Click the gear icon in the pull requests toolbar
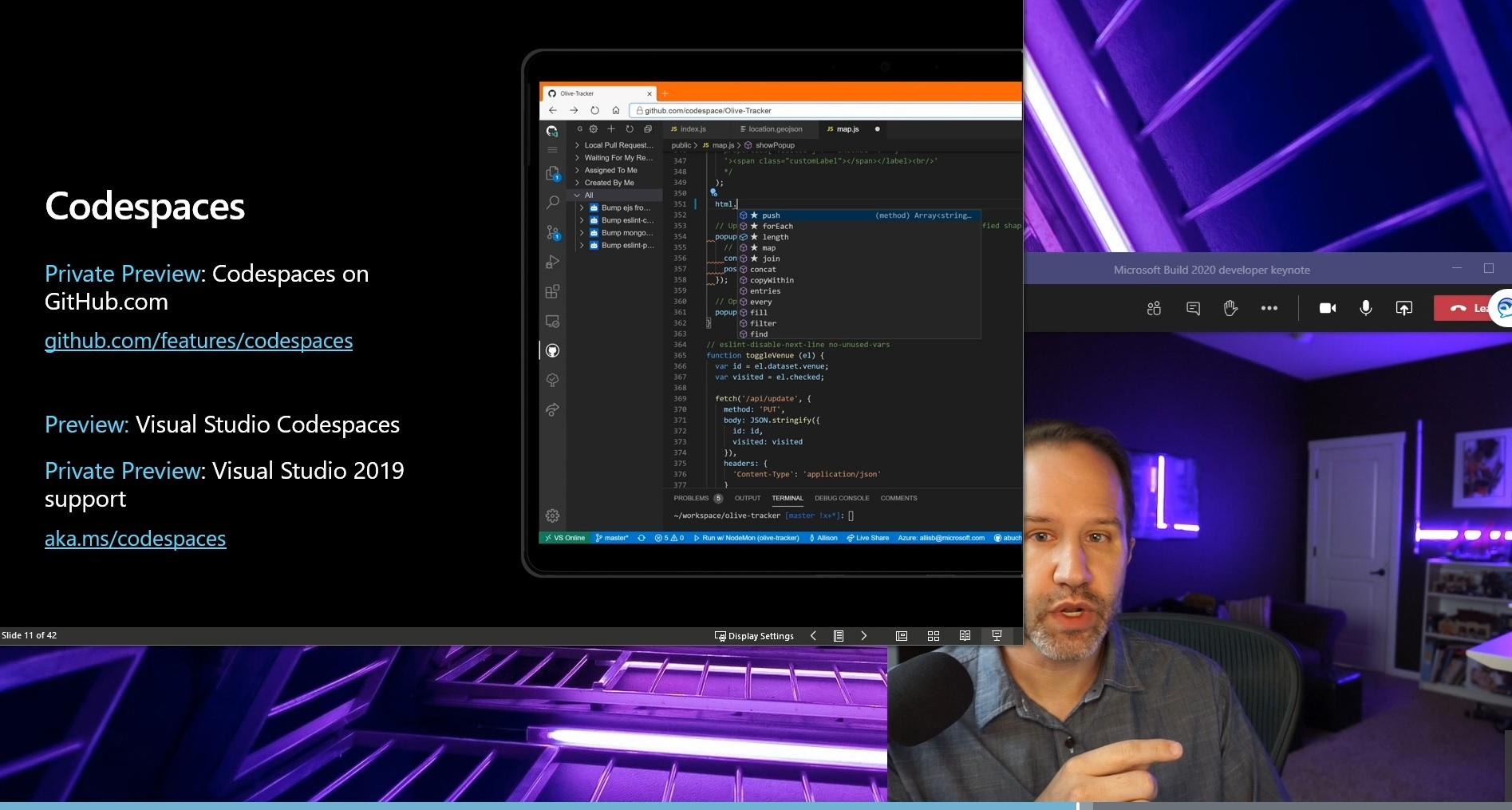 coord(593,128)
